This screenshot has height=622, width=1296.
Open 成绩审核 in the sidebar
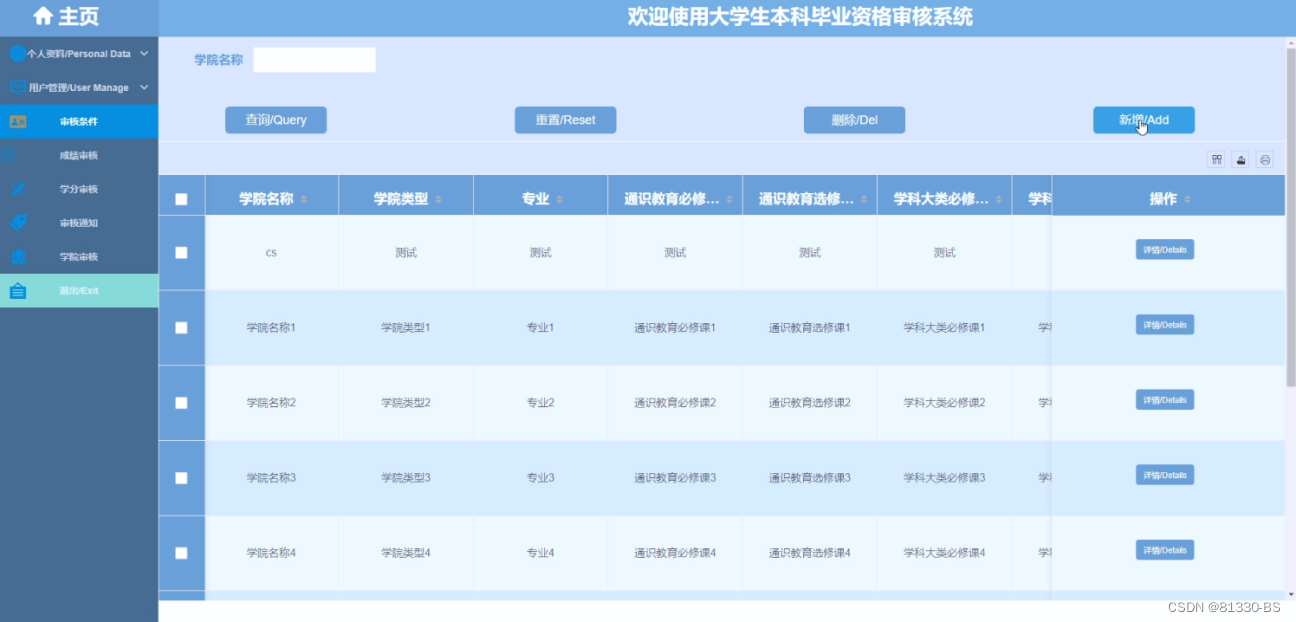tap(79, 156)
